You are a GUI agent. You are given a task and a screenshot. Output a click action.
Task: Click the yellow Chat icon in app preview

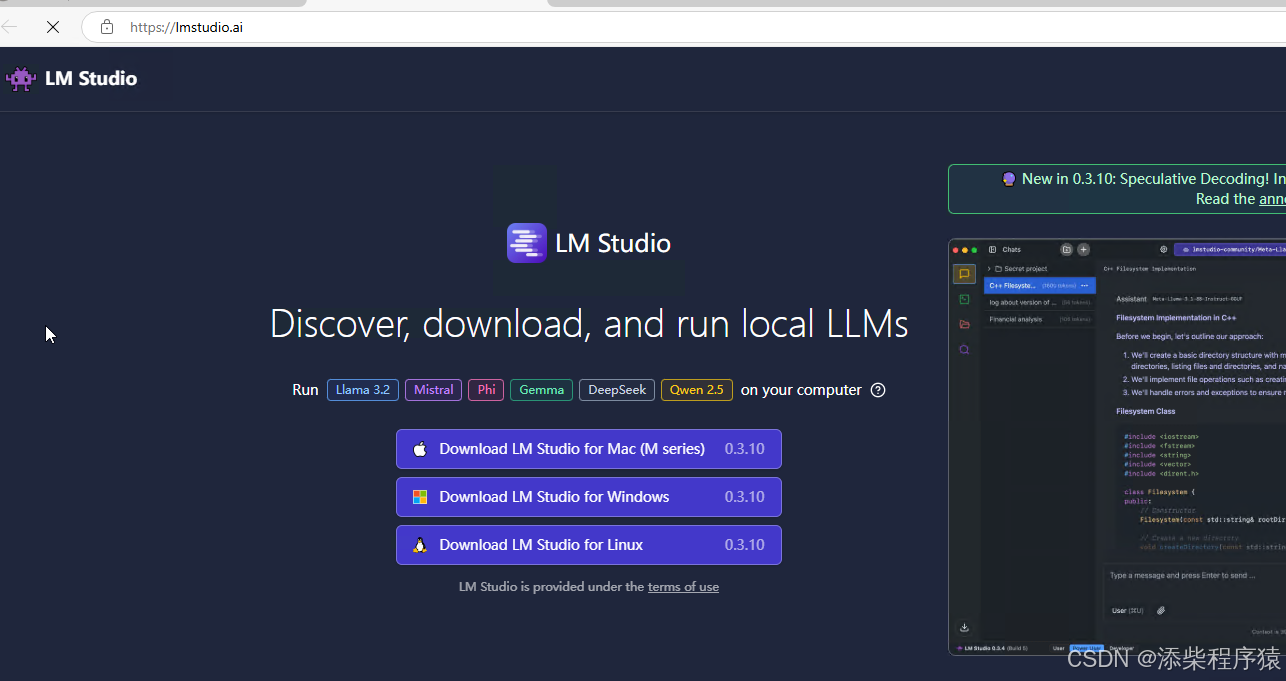964,274
